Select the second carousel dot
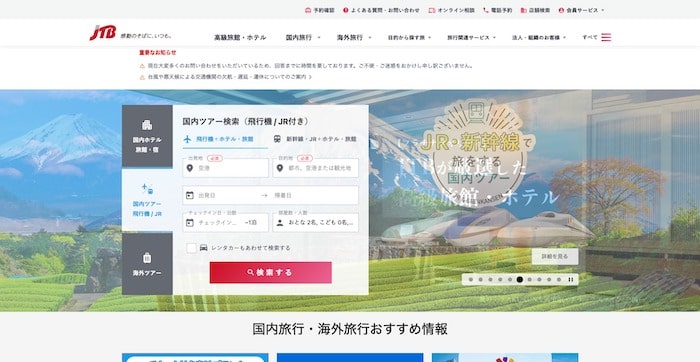This screenshot has height=362, width=700. pyautogui.click(x=480, y=279)
